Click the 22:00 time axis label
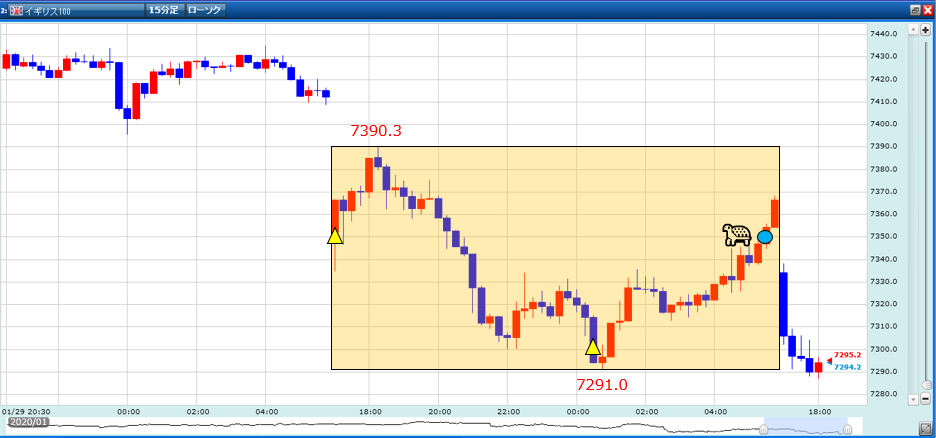The width and height of the screenshot is (936, 438). 507,412
